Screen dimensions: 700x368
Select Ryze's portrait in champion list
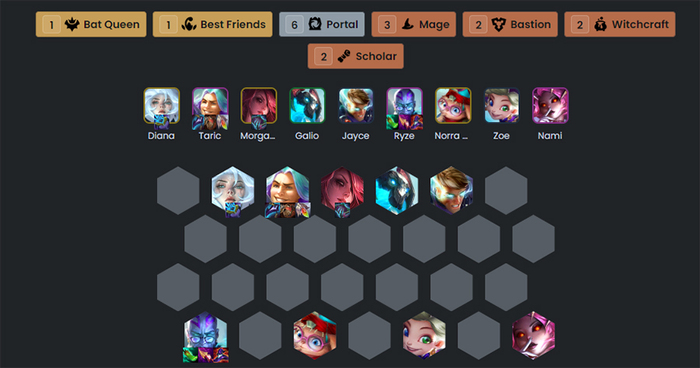click(x=404, y=106)
